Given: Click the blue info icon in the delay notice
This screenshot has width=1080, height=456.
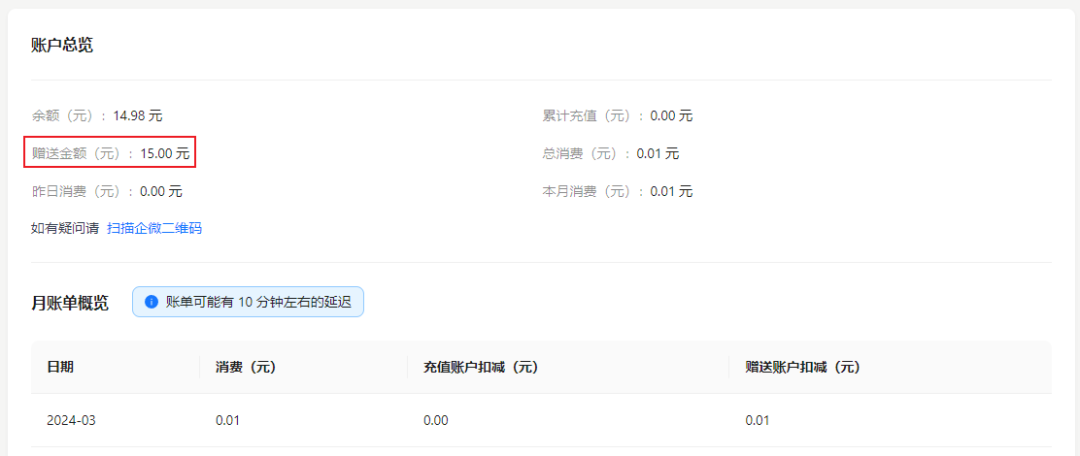Looking at the screenshot, I should click(151, 302).
